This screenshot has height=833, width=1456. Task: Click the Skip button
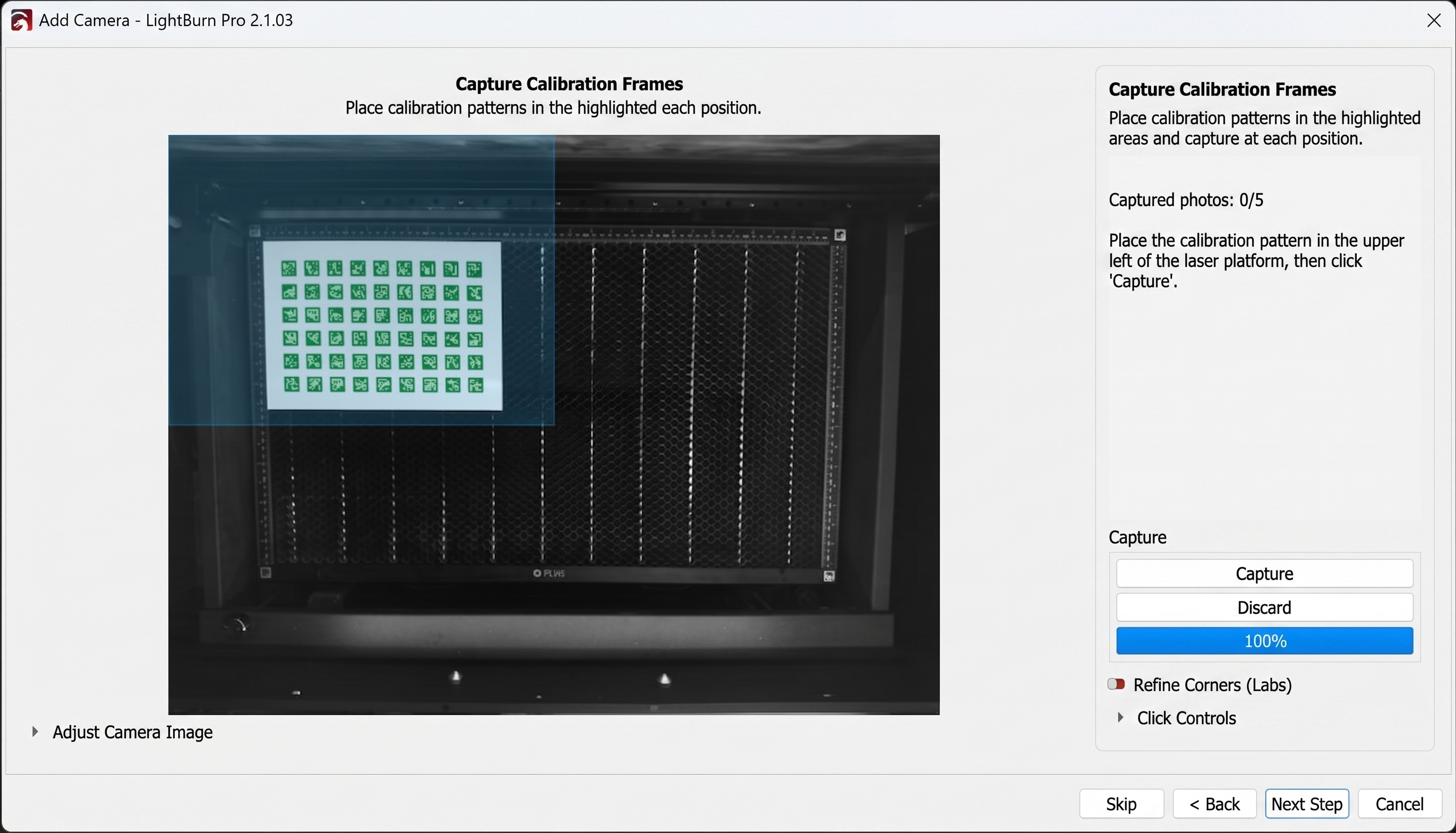coord(1121,804)
